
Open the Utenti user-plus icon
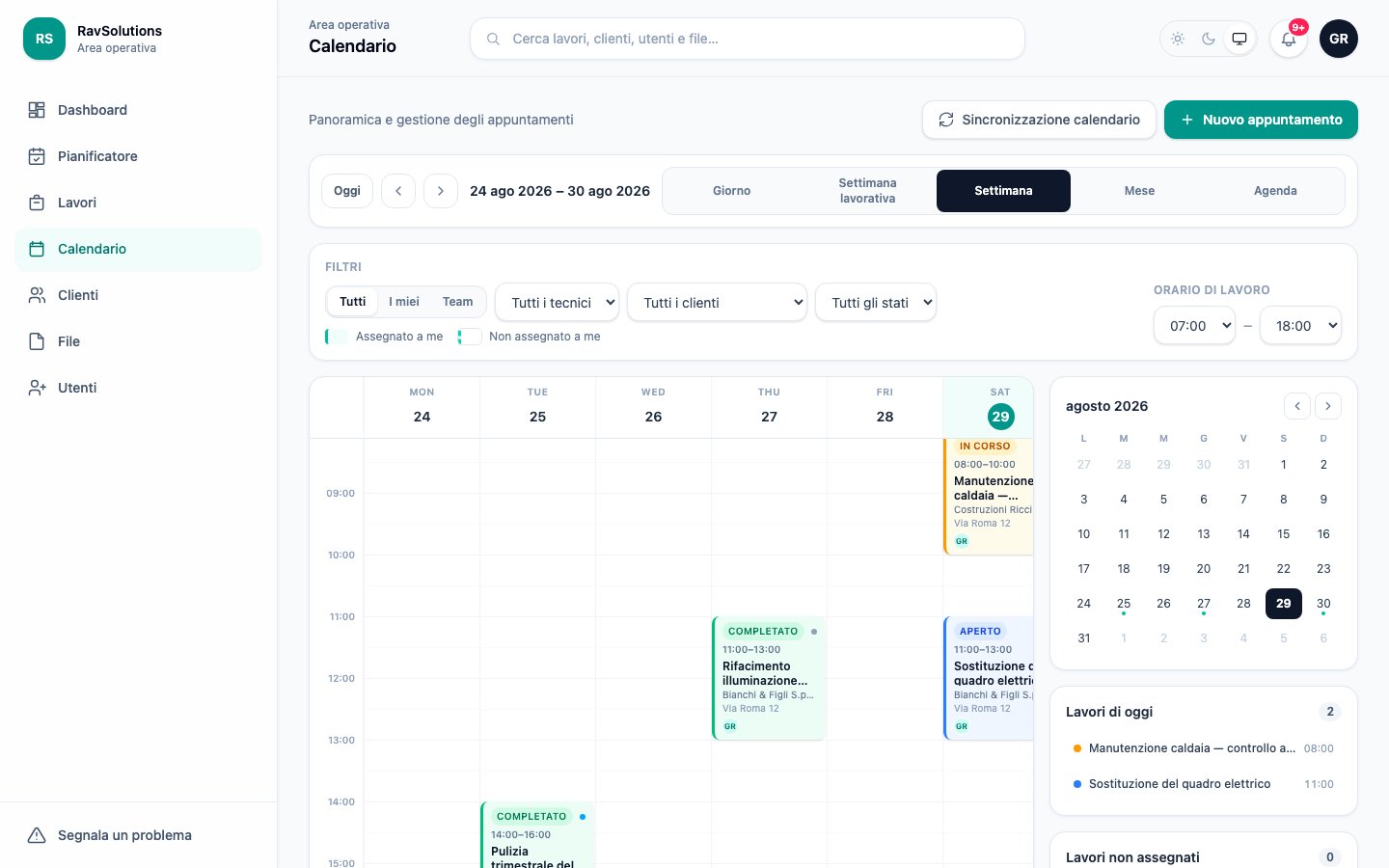coord(37,388)
